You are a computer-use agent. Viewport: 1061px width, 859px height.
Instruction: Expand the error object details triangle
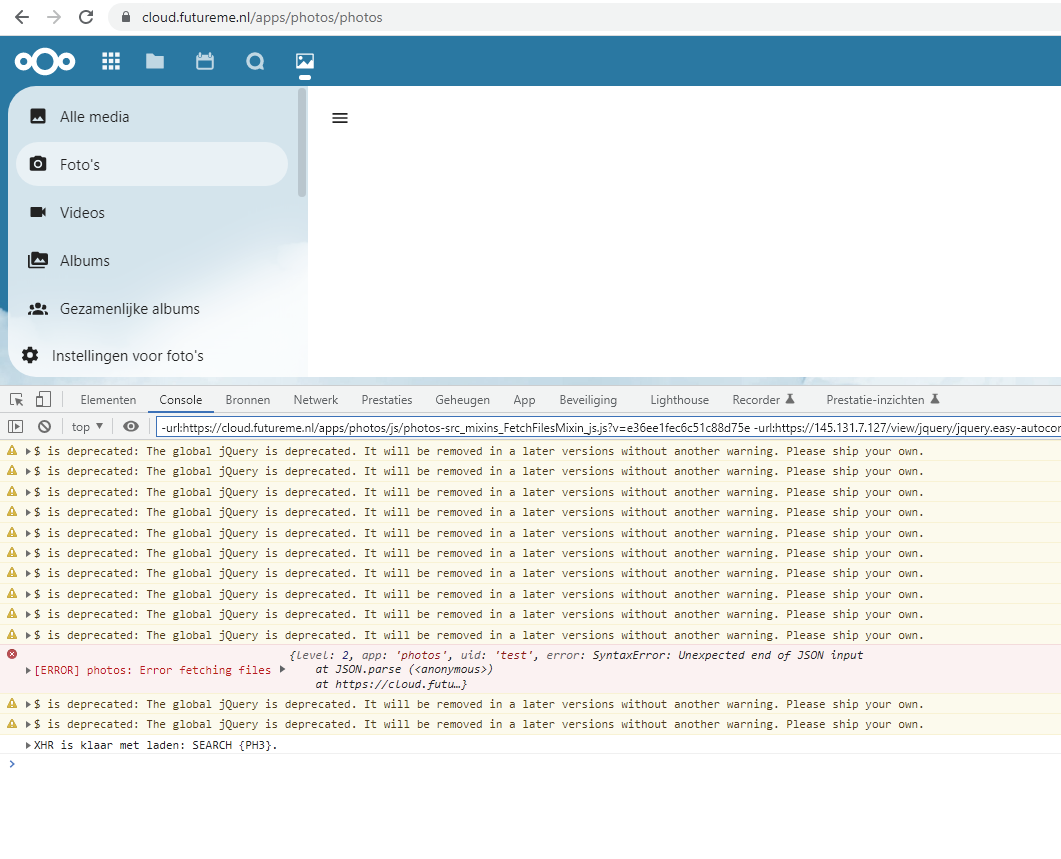click(283, 669)
